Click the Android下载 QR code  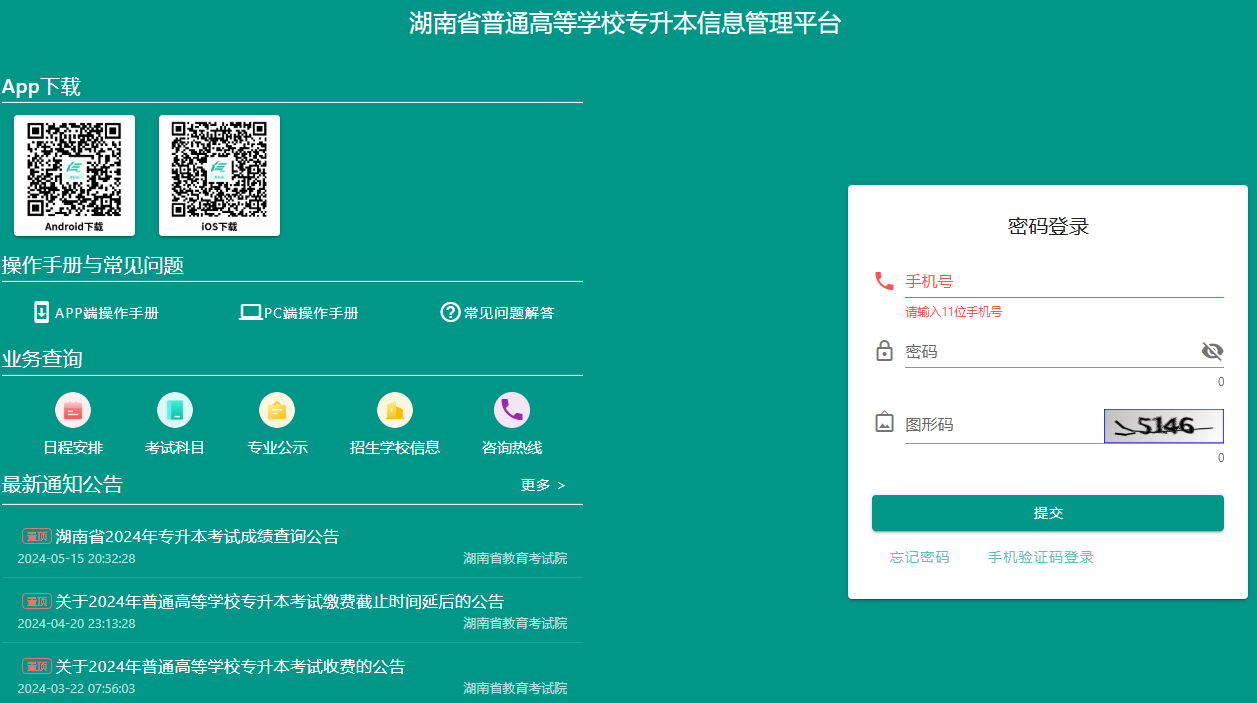tap(74, 175)
